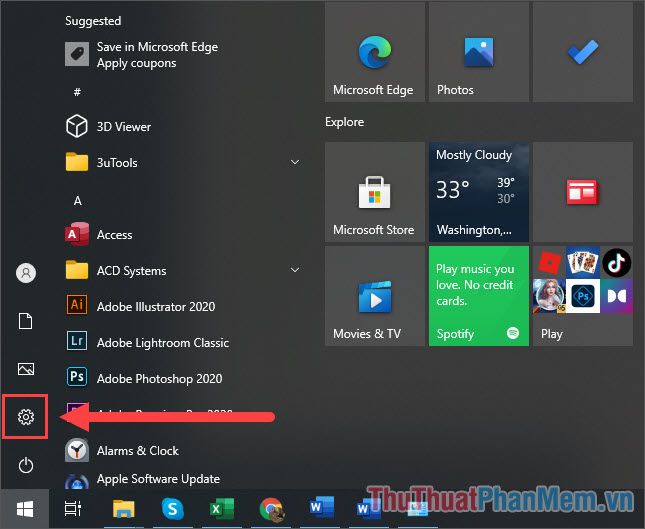
Task: Open the Documents icon in sidebar
Action: 26,321
